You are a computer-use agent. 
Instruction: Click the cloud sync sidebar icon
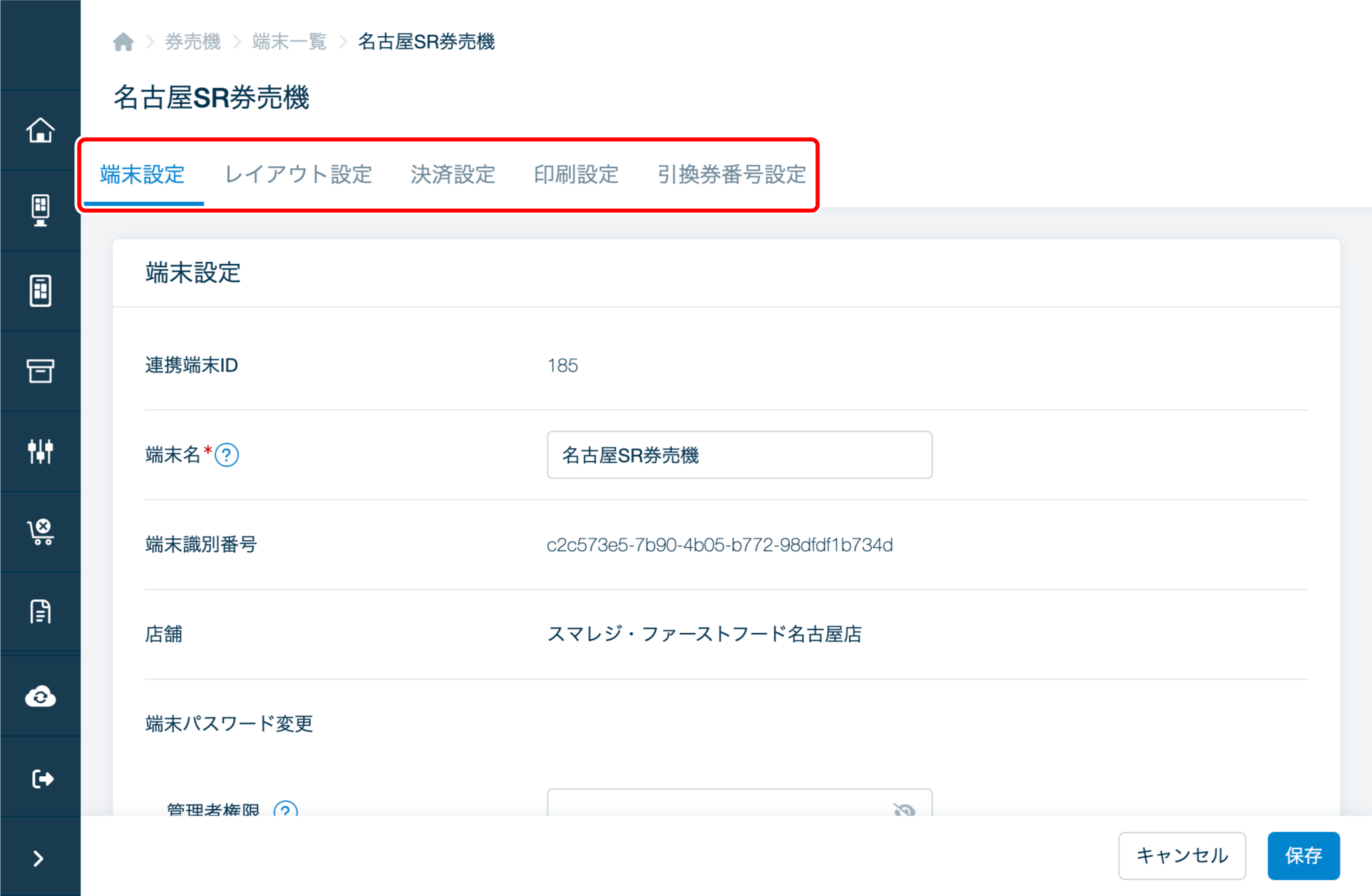click(x=40, y=696)
